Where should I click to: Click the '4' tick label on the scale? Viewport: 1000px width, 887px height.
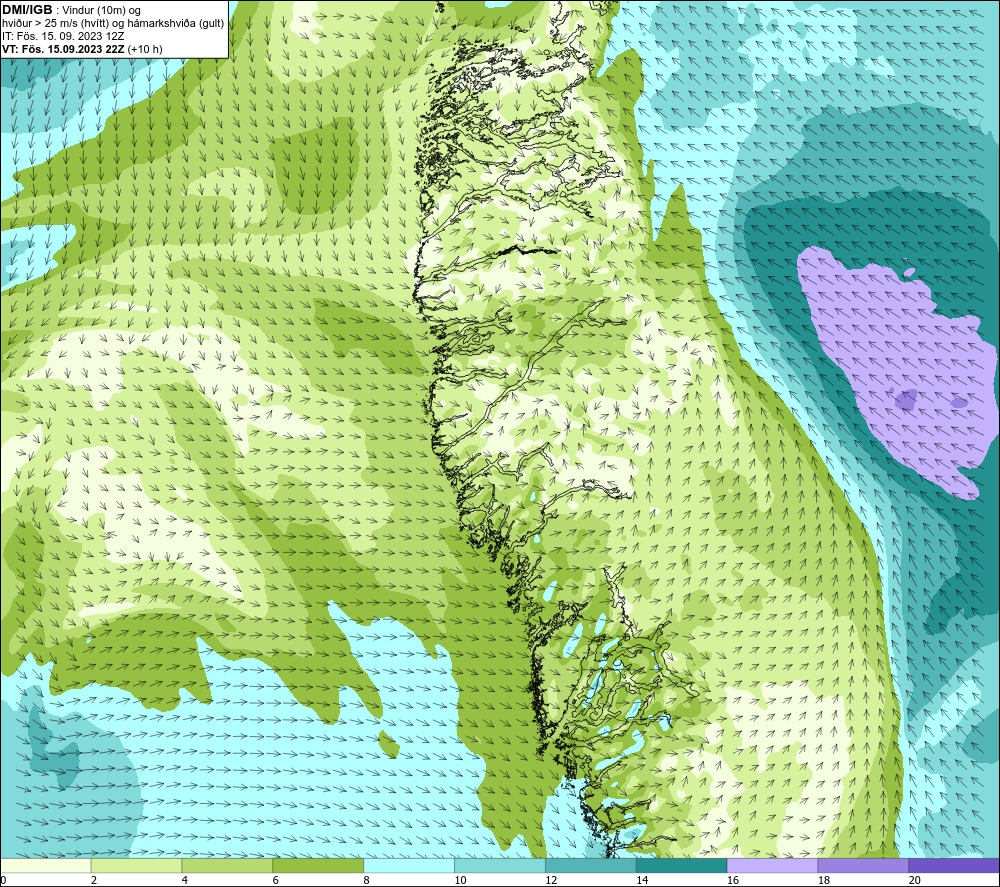click(184, 880)
